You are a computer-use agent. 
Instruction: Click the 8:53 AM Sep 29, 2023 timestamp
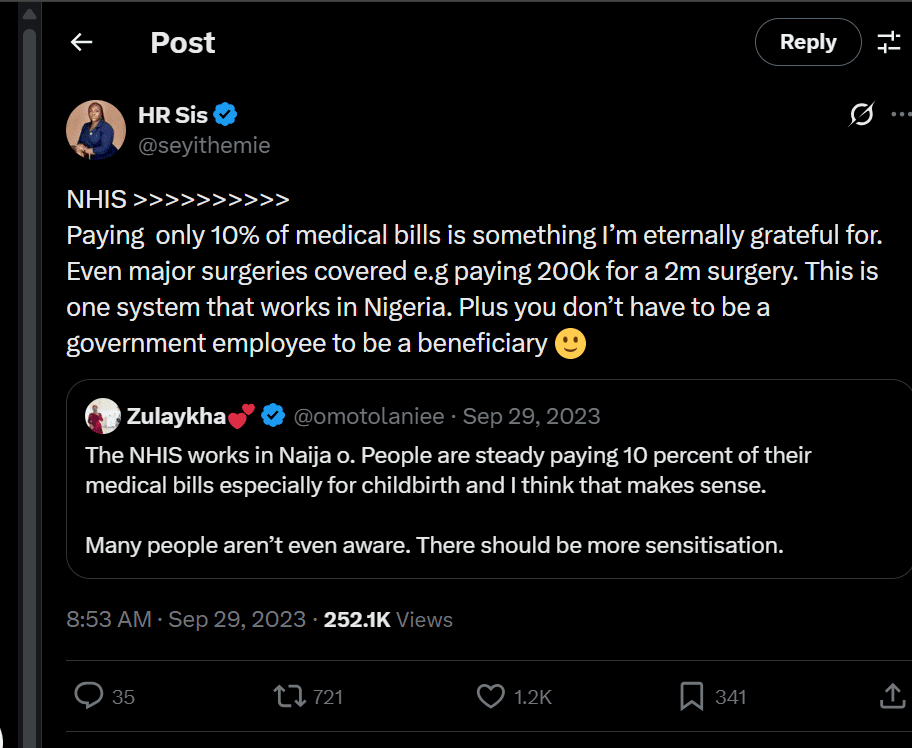coord(186,620)
